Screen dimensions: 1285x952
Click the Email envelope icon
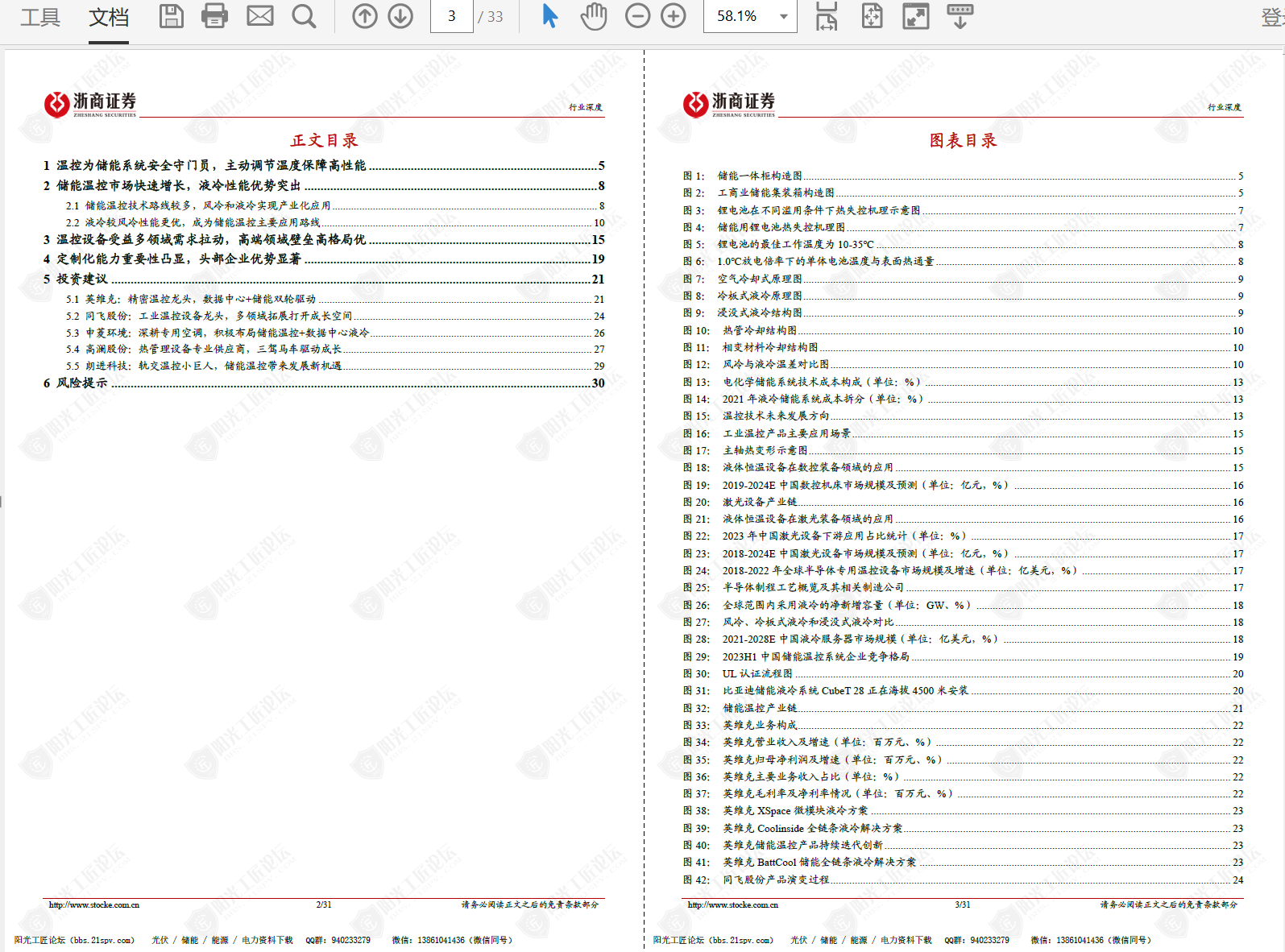pos(259,16)
